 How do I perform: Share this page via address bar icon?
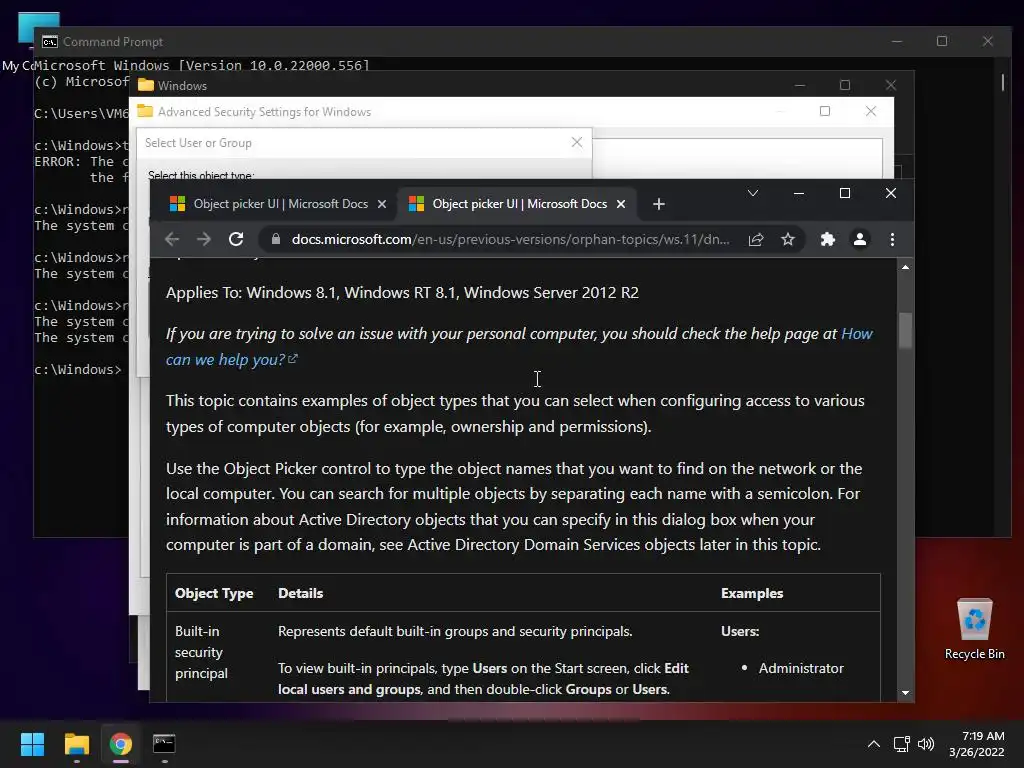tap(756, 240)
